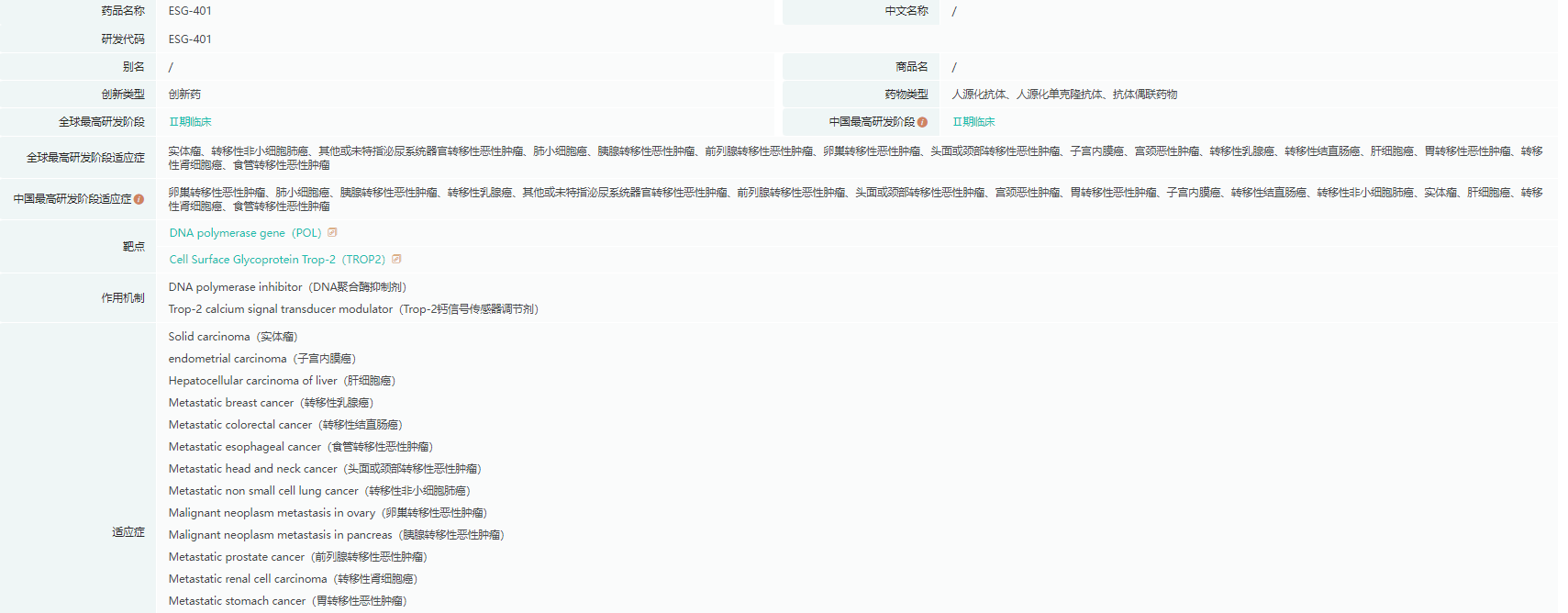1568x613 pixels.
Task: Select Metastatic colorectal cancer indication
Action: point(285,425)
